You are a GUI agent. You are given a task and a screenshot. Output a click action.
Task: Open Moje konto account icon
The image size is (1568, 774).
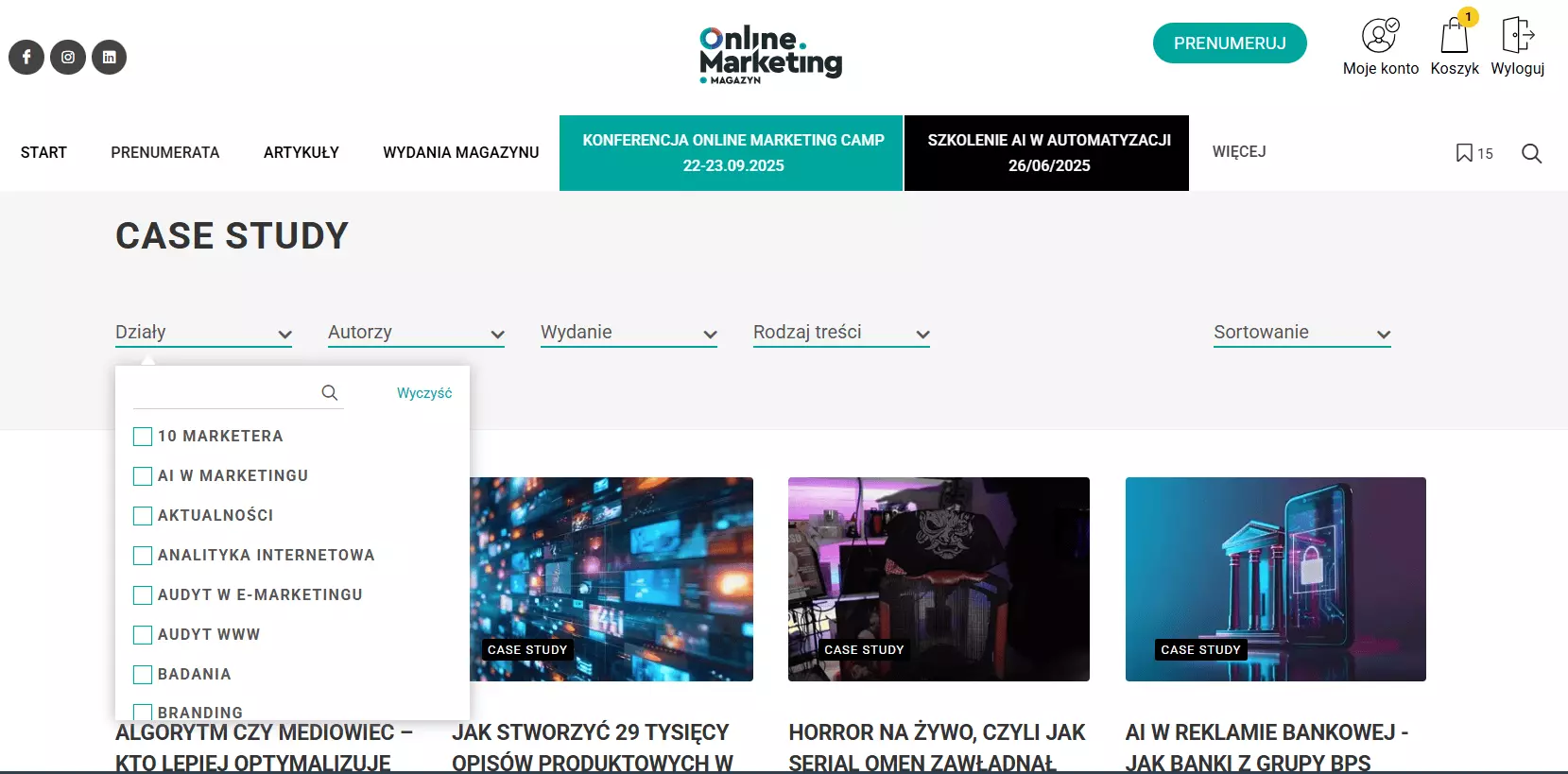(1380, 36)
